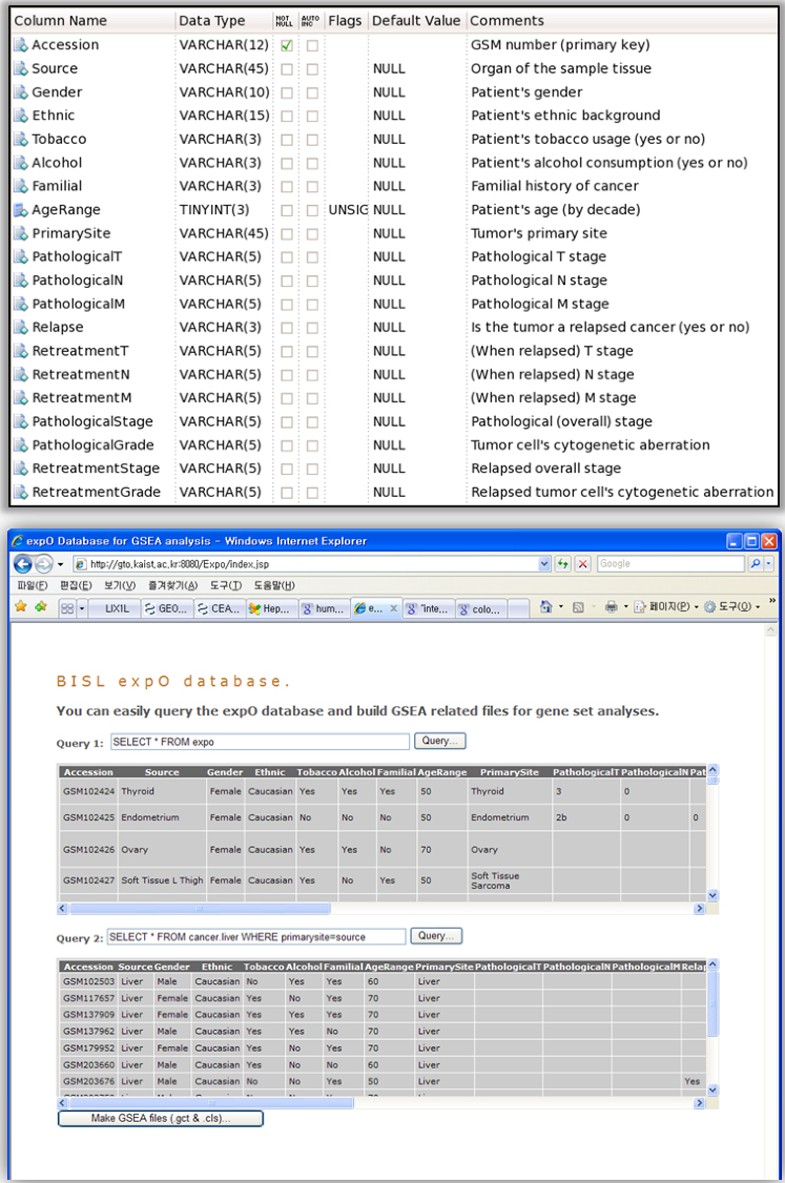Viewport: 785px width, 1183px height.
Task: Check AUTO INC for RetreatmentGrade column
Action: tap(312, 493)
